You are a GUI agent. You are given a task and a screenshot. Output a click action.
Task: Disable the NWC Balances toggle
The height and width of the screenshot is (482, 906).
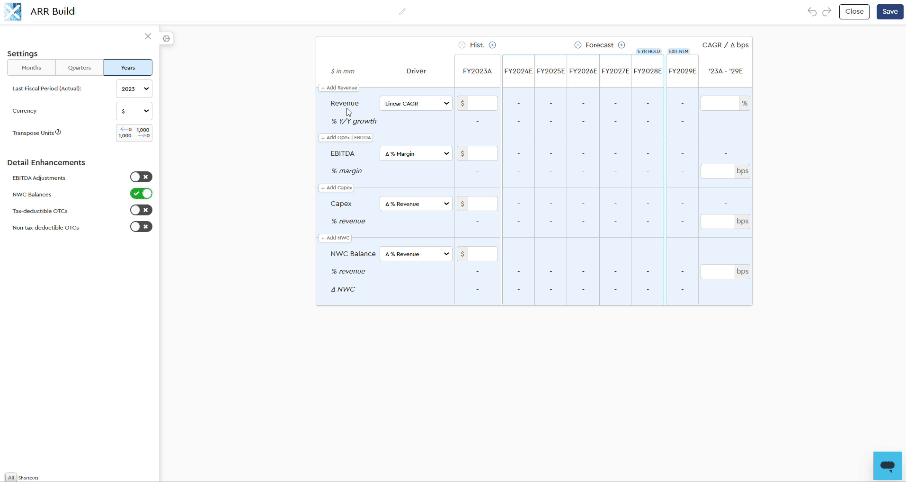[141, 194]
